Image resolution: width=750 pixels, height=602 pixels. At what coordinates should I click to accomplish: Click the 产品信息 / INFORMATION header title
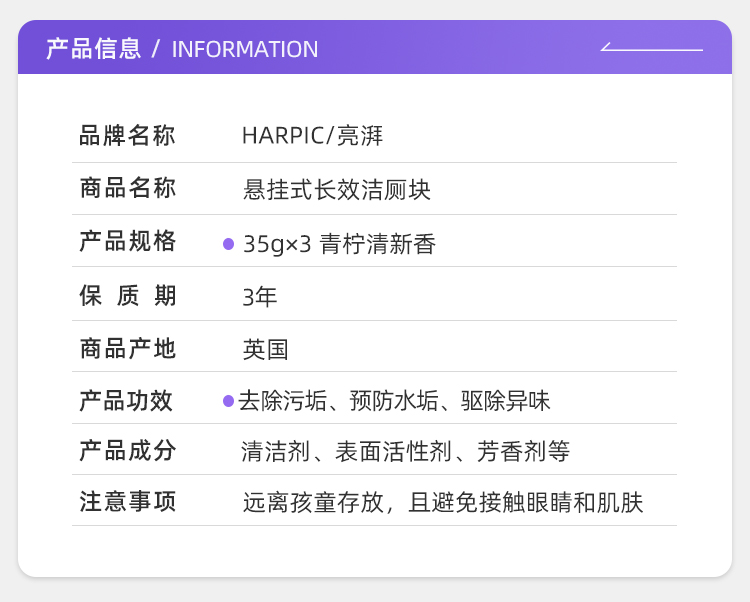pyautogui.click(x=182, y=49)
